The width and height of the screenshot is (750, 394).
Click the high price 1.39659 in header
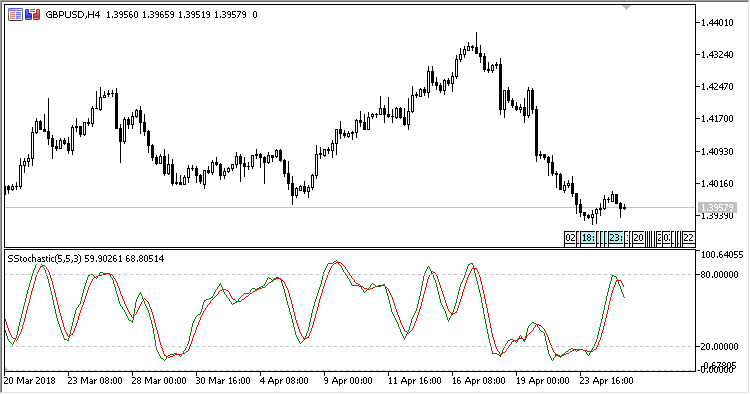158,15
